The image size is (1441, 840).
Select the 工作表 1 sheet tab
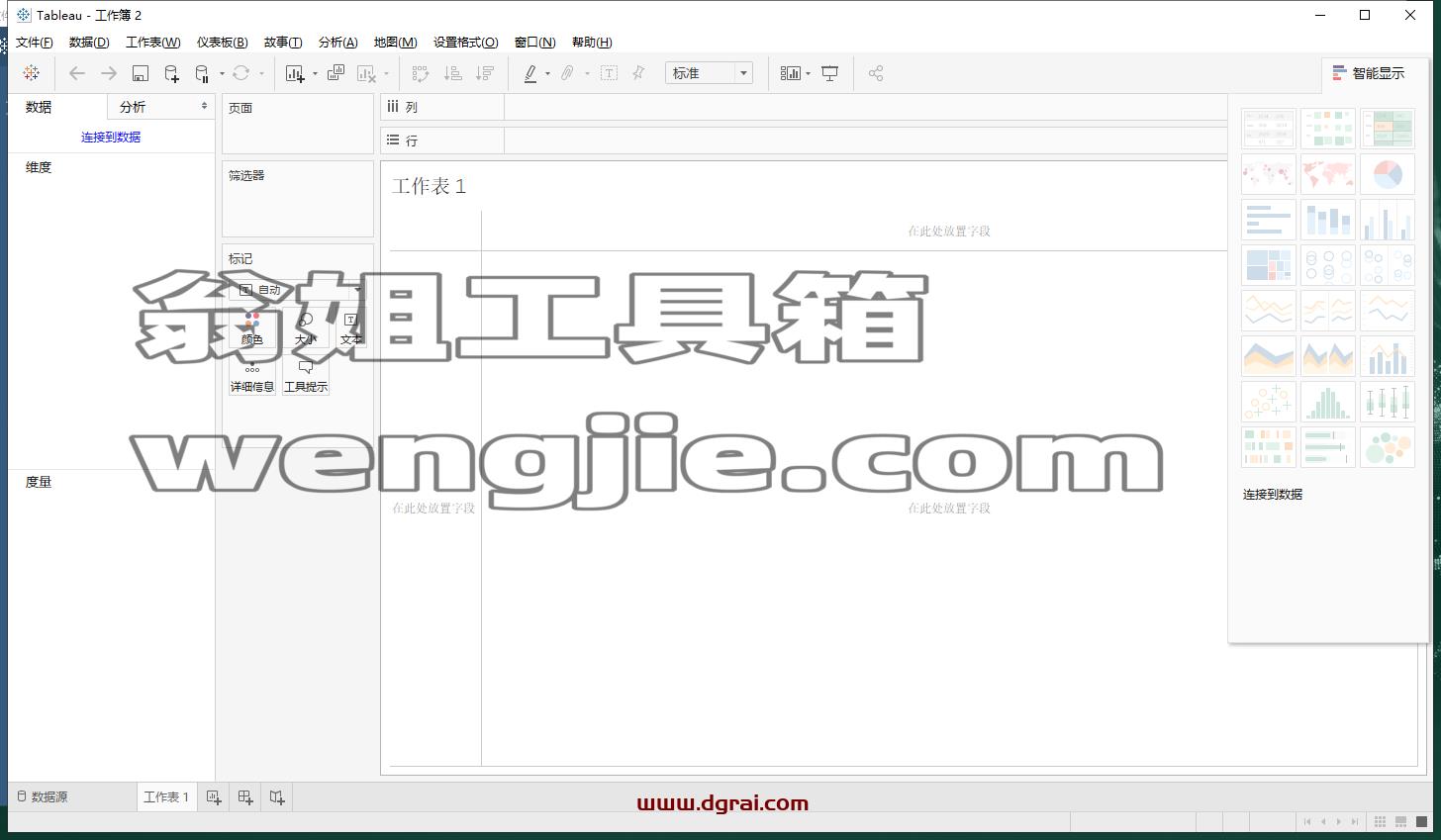[x=166, y=797]
